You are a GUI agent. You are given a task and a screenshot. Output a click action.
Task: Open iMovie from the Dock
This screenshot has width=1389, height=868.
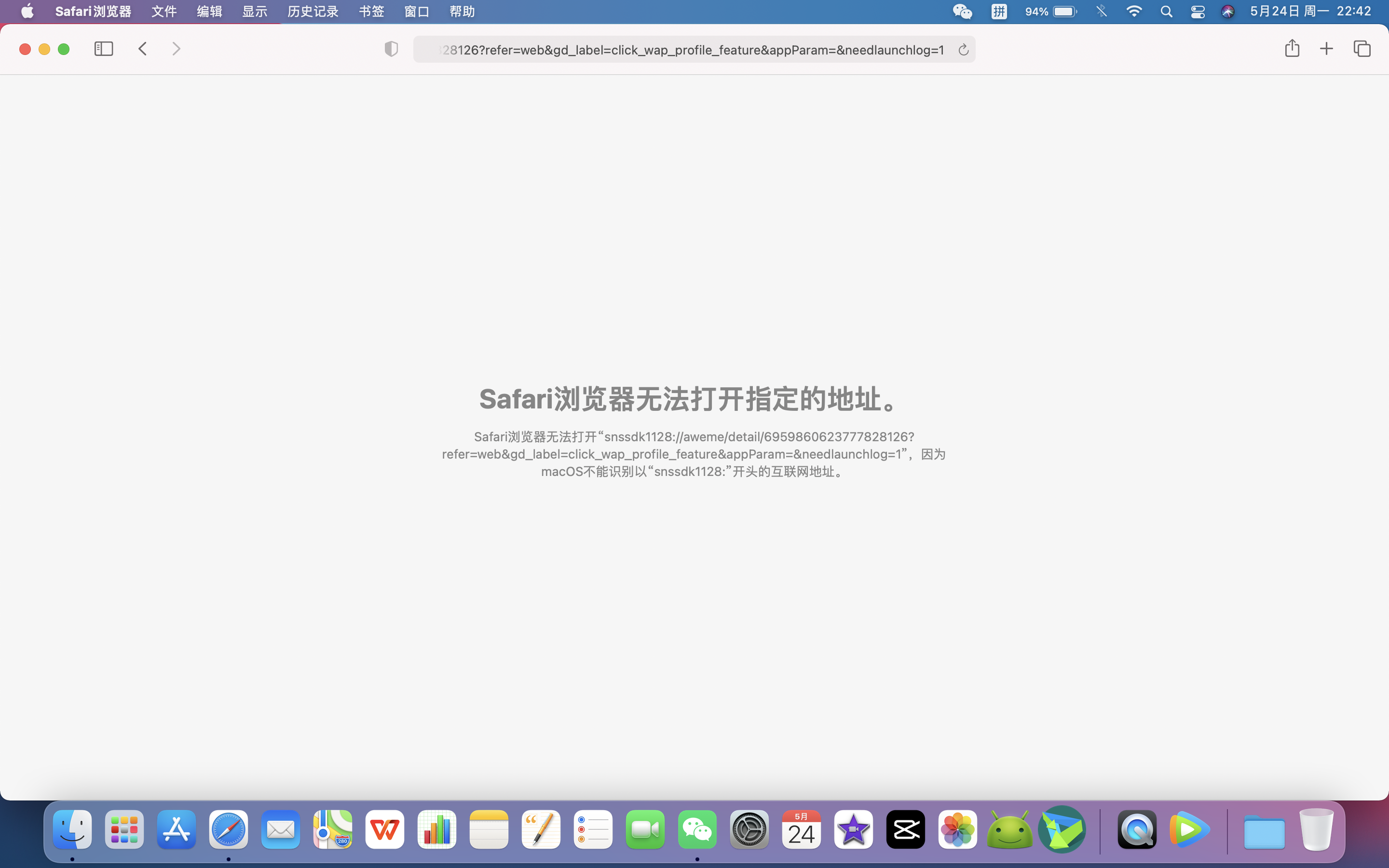pyautogui.click(x=854, y=829)
